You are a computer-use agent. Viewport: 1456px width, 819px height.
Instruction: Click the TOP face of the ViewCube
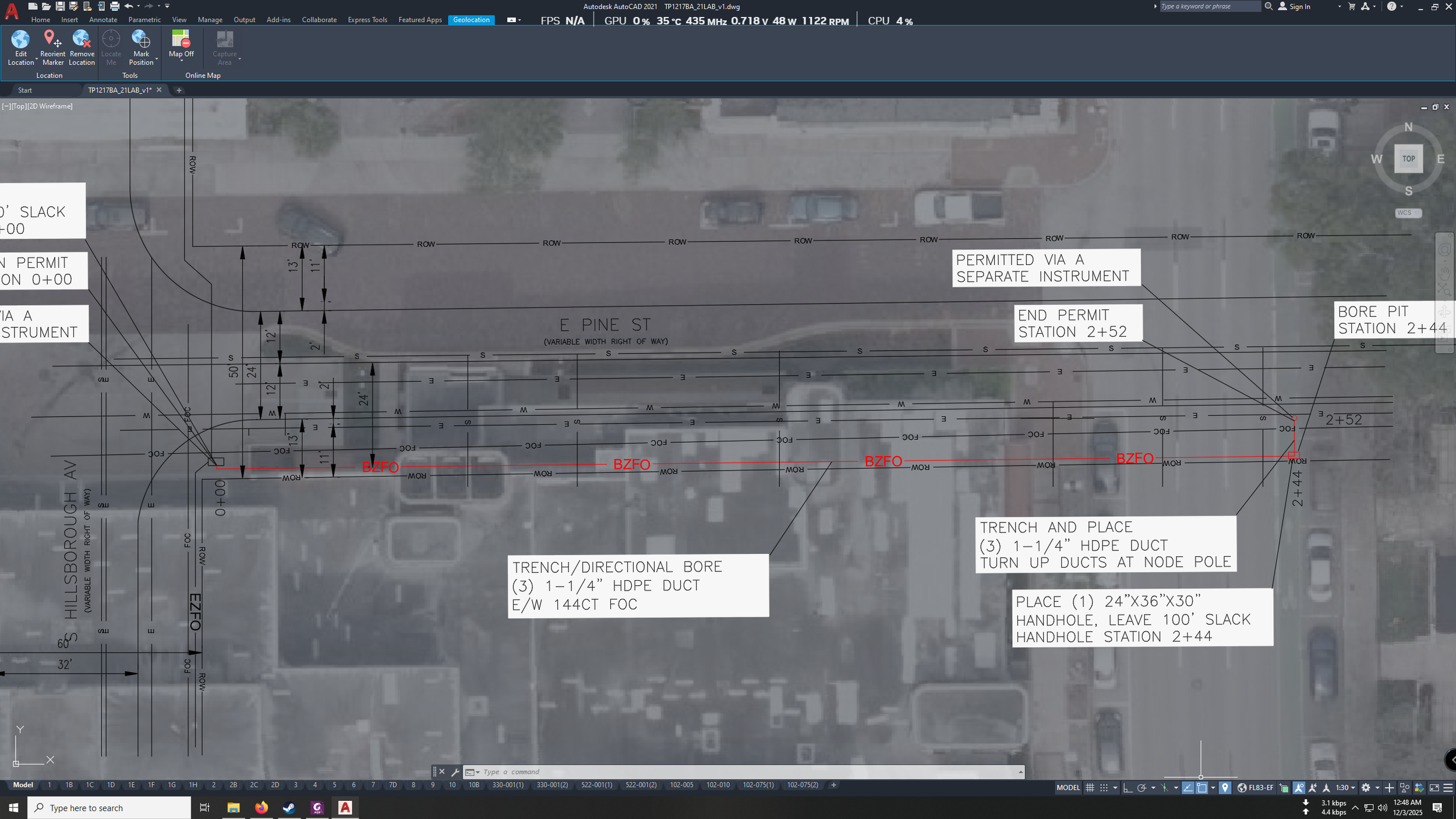[x=1408, y=158]
